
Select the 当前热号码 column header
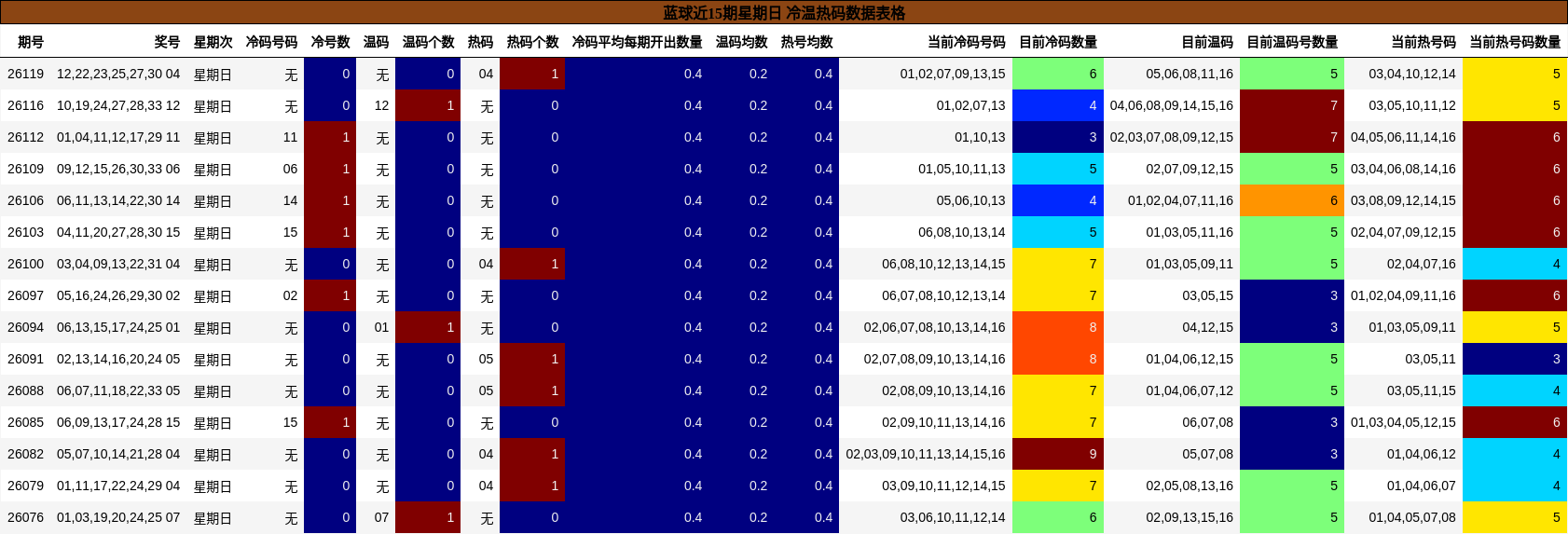[x=1423, y=42]
